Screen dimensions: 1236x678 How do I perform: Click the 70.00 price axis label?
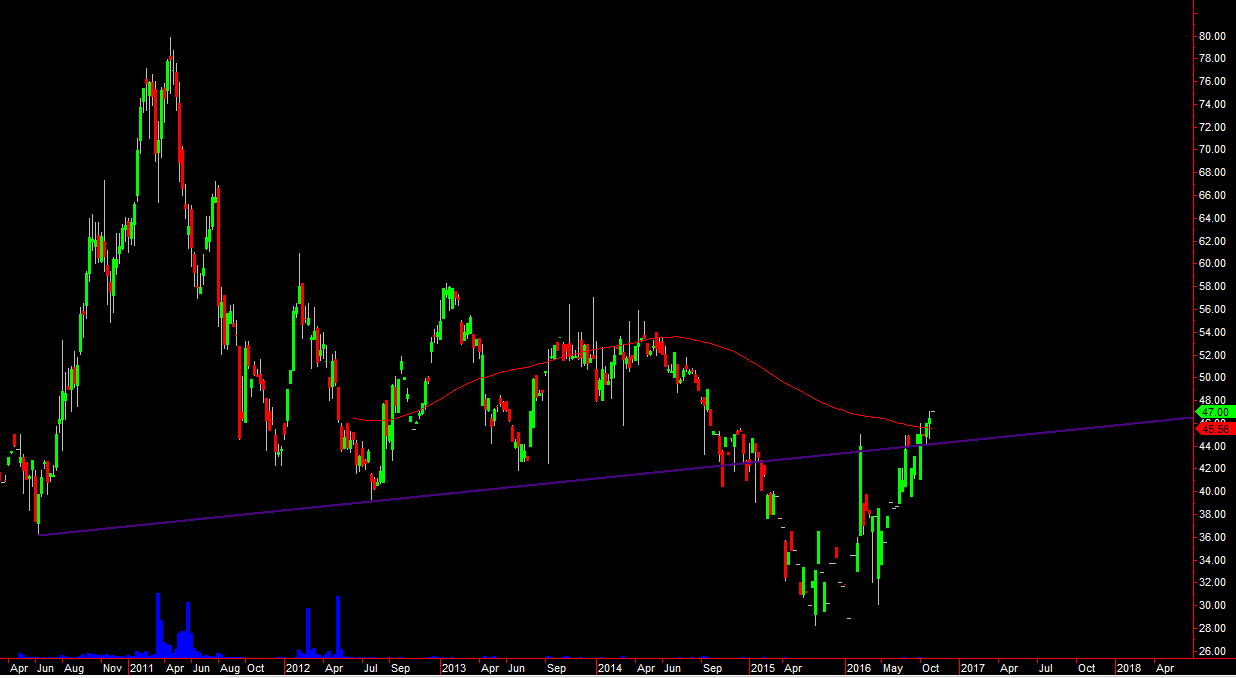(1212, 150)
